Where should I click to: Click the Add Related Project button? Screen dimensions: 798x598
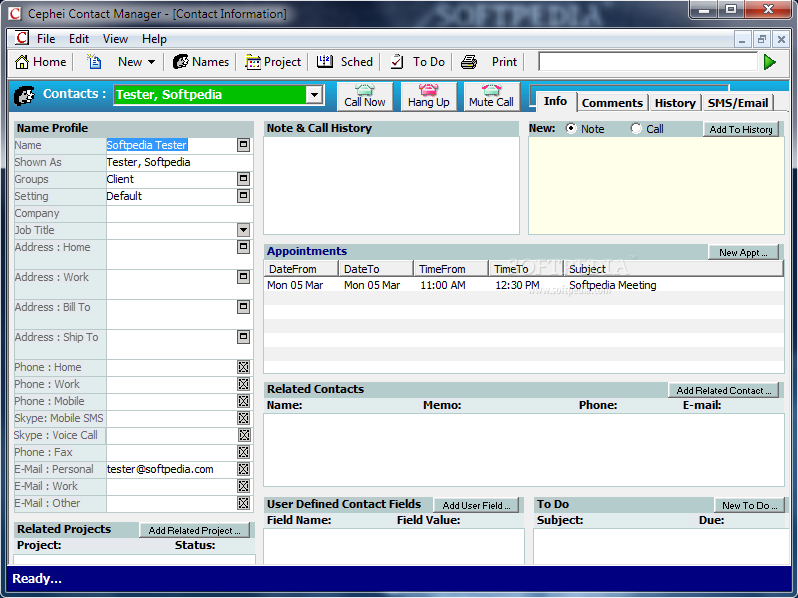[194, 530]
